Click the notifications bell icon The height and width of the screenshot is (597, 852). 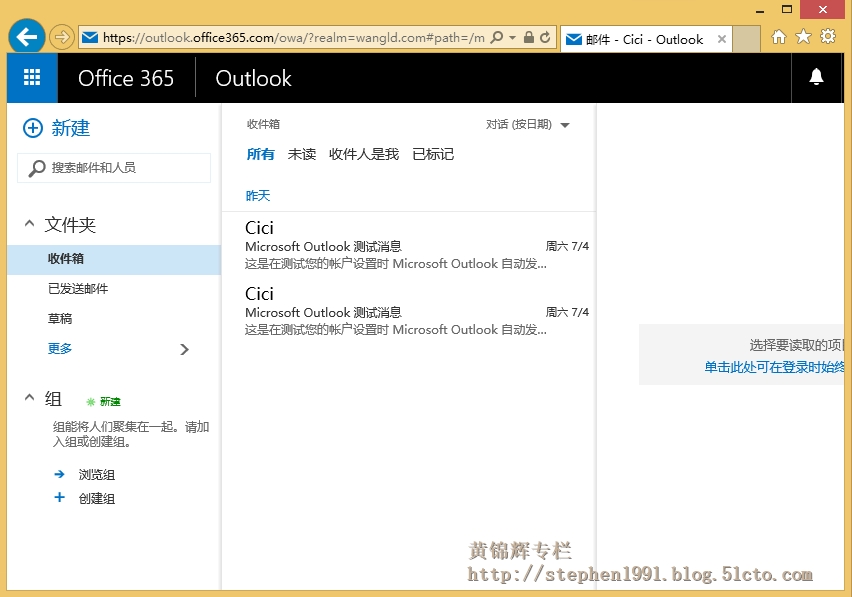[816, 77]
